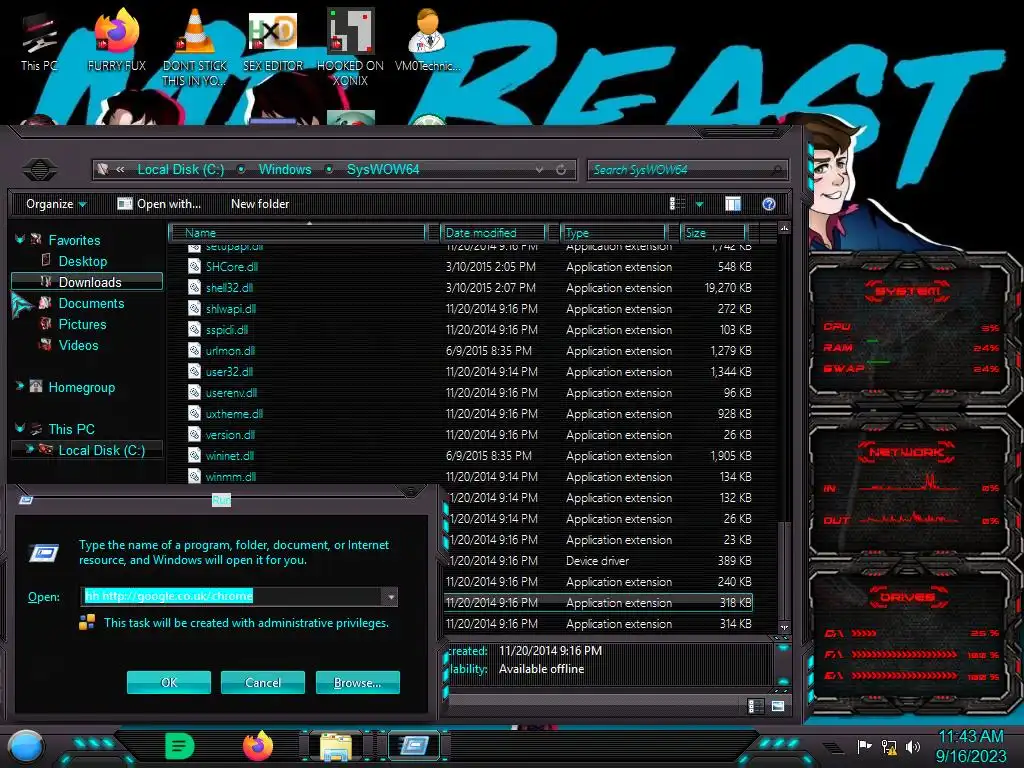Screen dimensions: 1024x768
Task: Click Open with... in the toolbar
Action: [159, 204]
